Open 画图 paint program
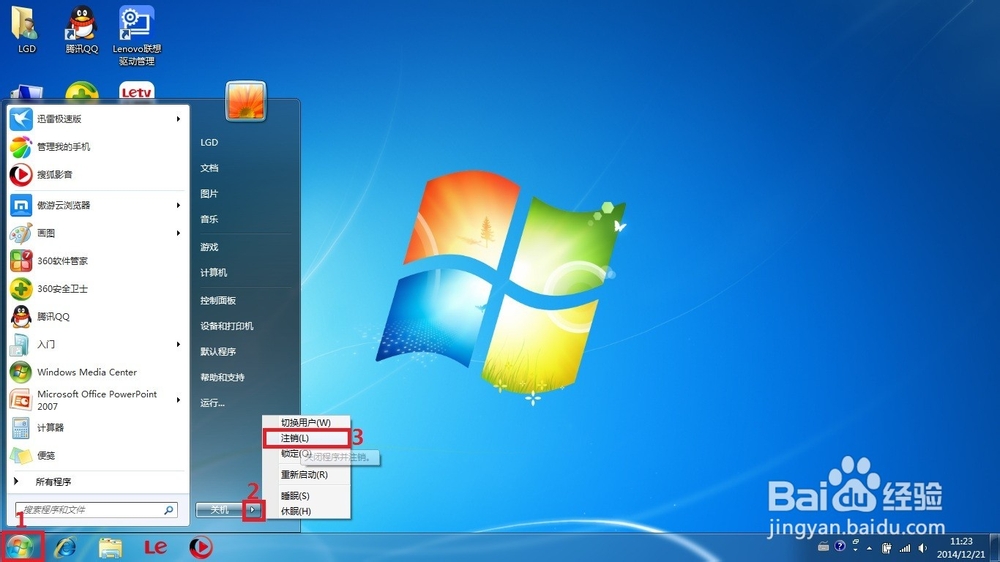The width and height of the screenshot is (1000, 562). click(98, 233)
